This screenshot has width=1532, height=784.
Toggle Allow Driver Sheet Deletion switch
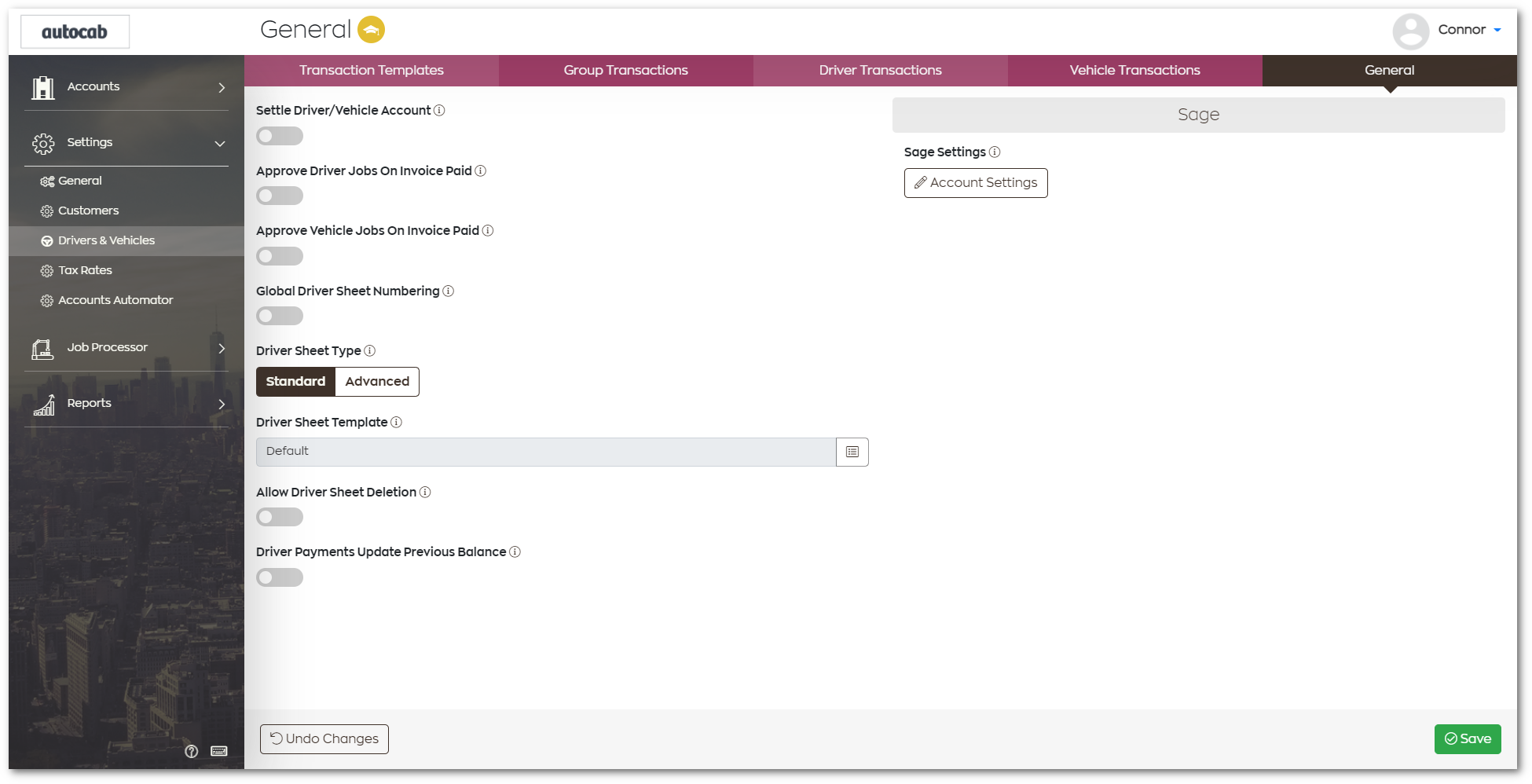click(280, 517)
